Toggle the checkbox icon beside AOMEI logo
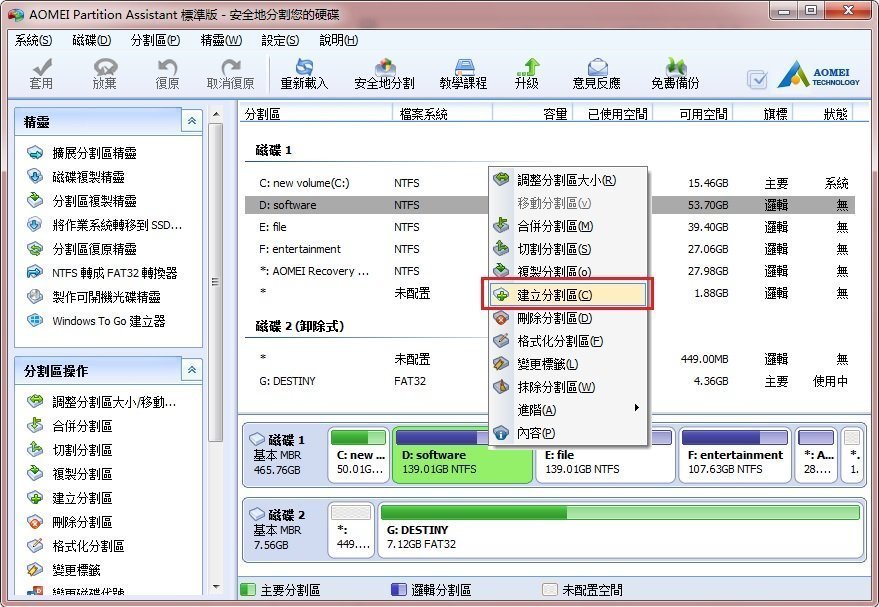This screenshot has width=879, height=607. click(x=757, y=80)
